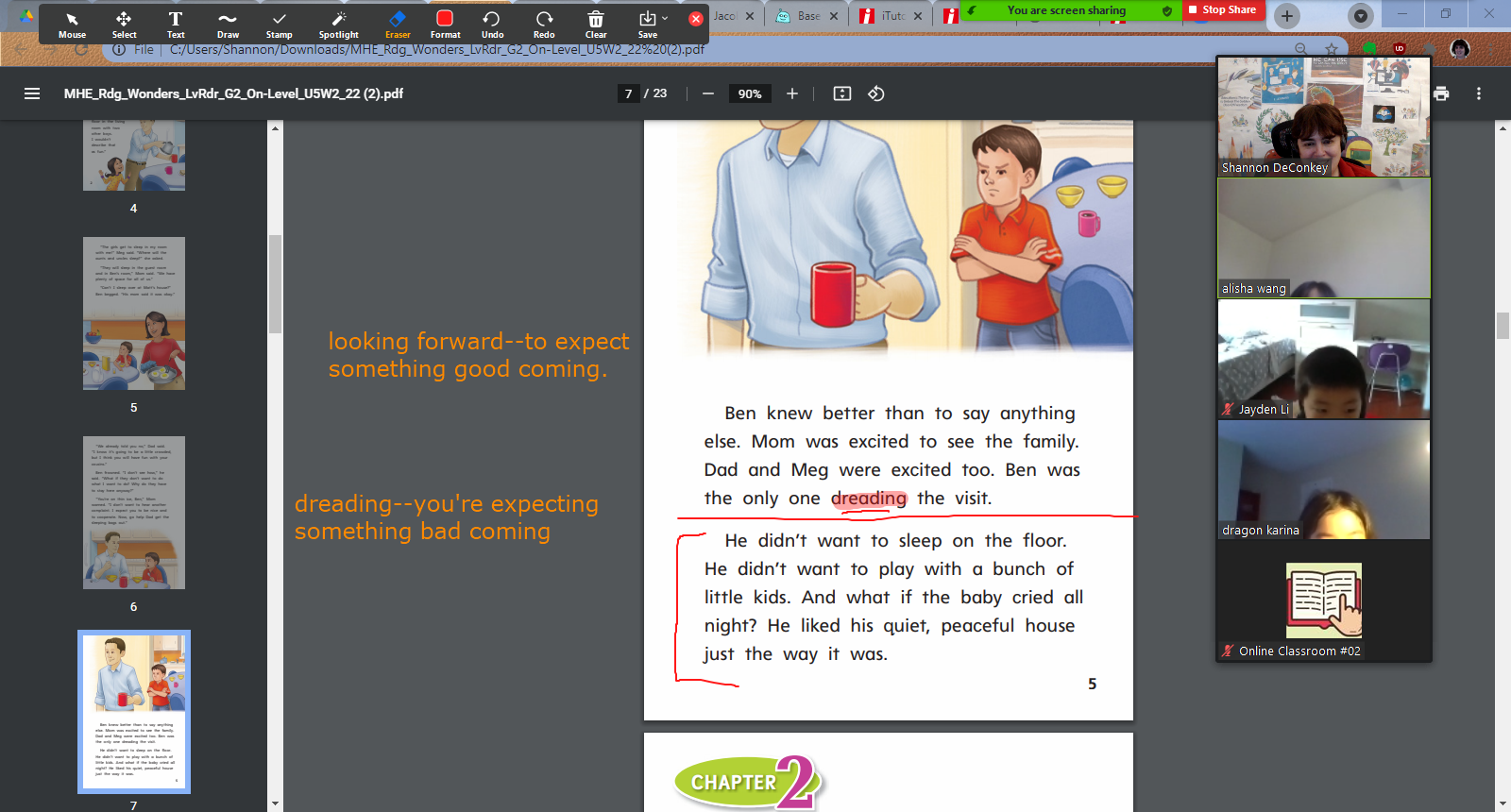Enable the Spotlight tool
1511x812 pixels.
pyautogui.click(x=338, y=25)
